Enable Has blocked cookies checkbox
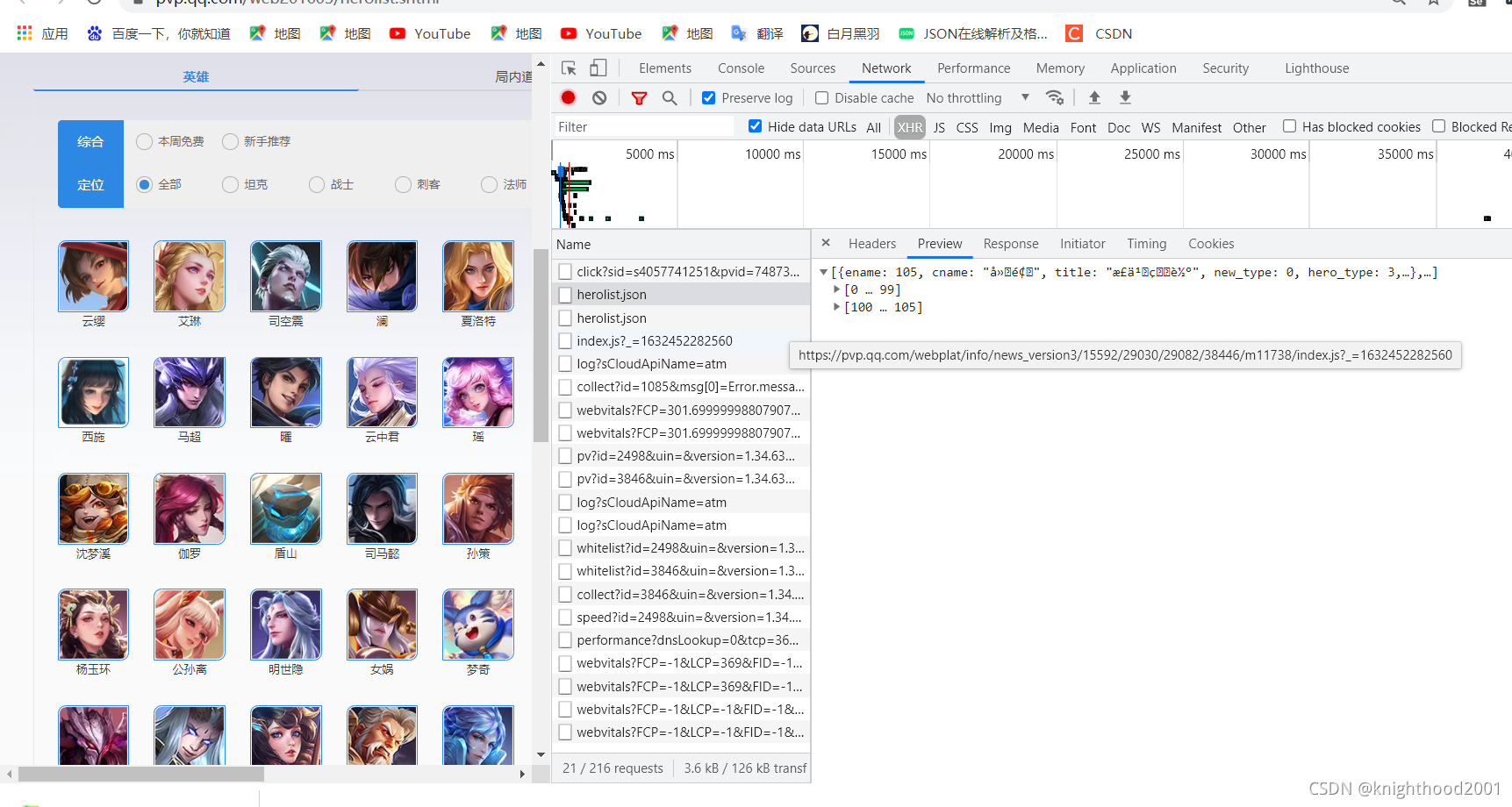The width and height of the screenshot is (1512, 807). point(1290,126)
